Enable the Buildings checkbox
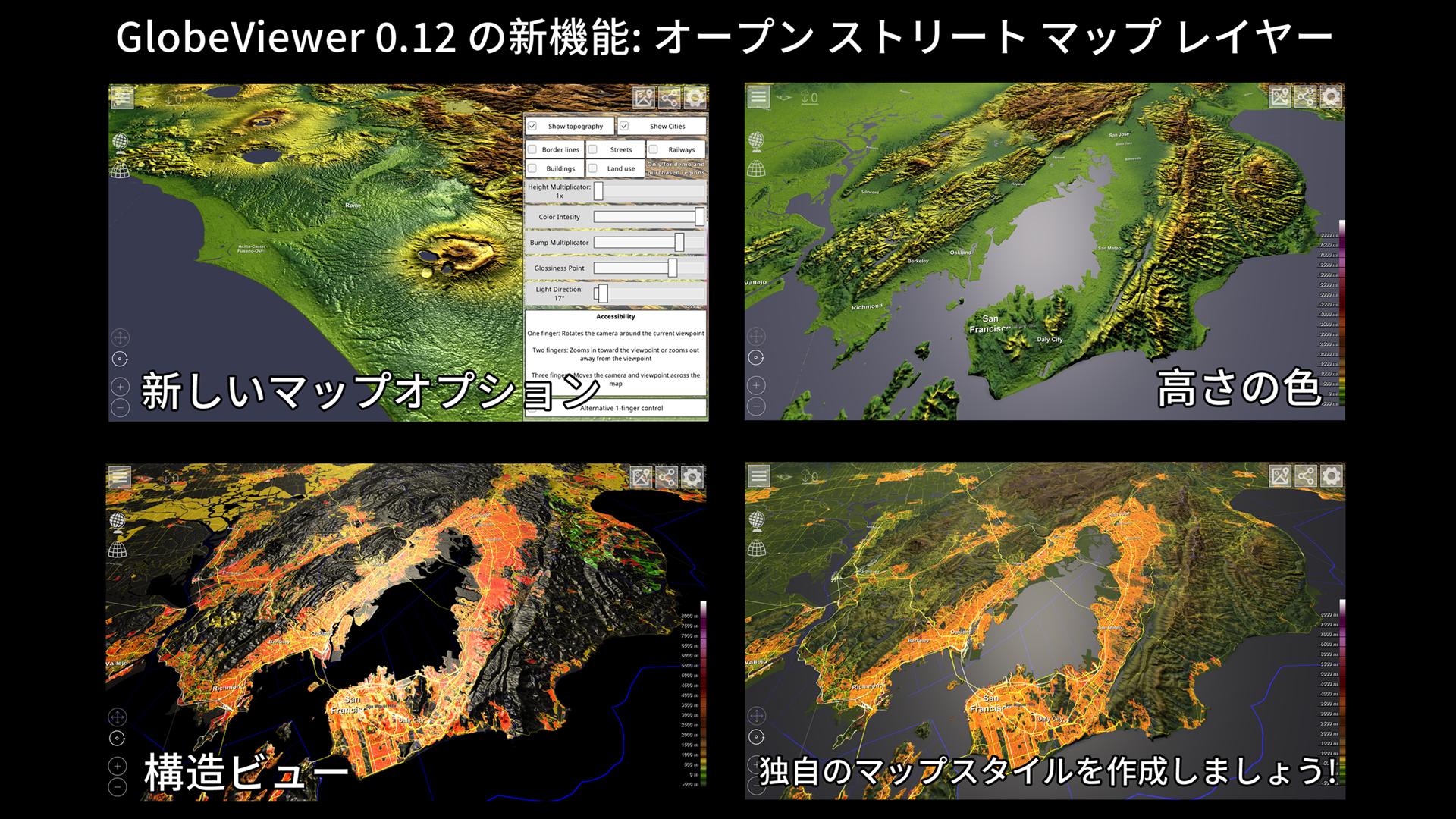The width and height of the screenshot is (1456, 819). [532, 168]
